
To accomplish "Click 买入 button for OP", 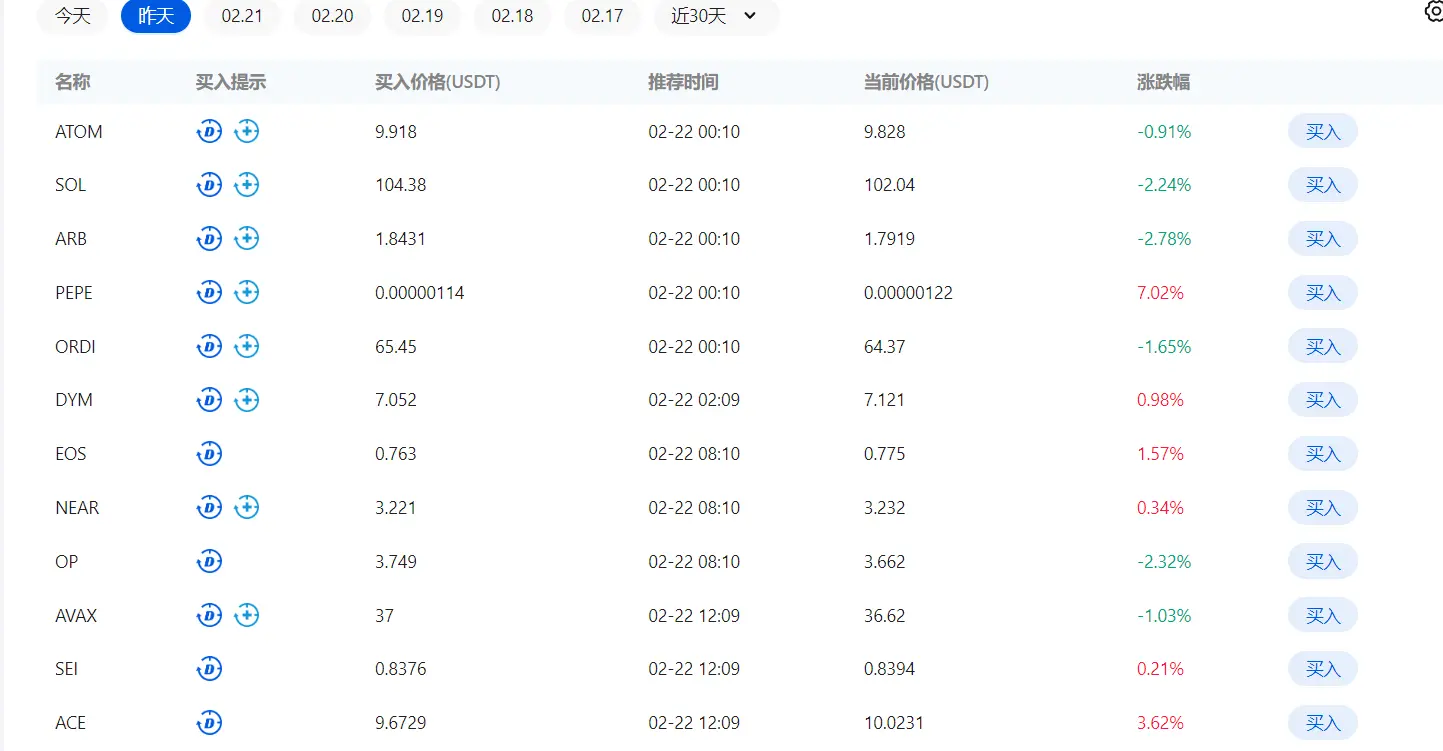I will click(x=1322, y=562).
